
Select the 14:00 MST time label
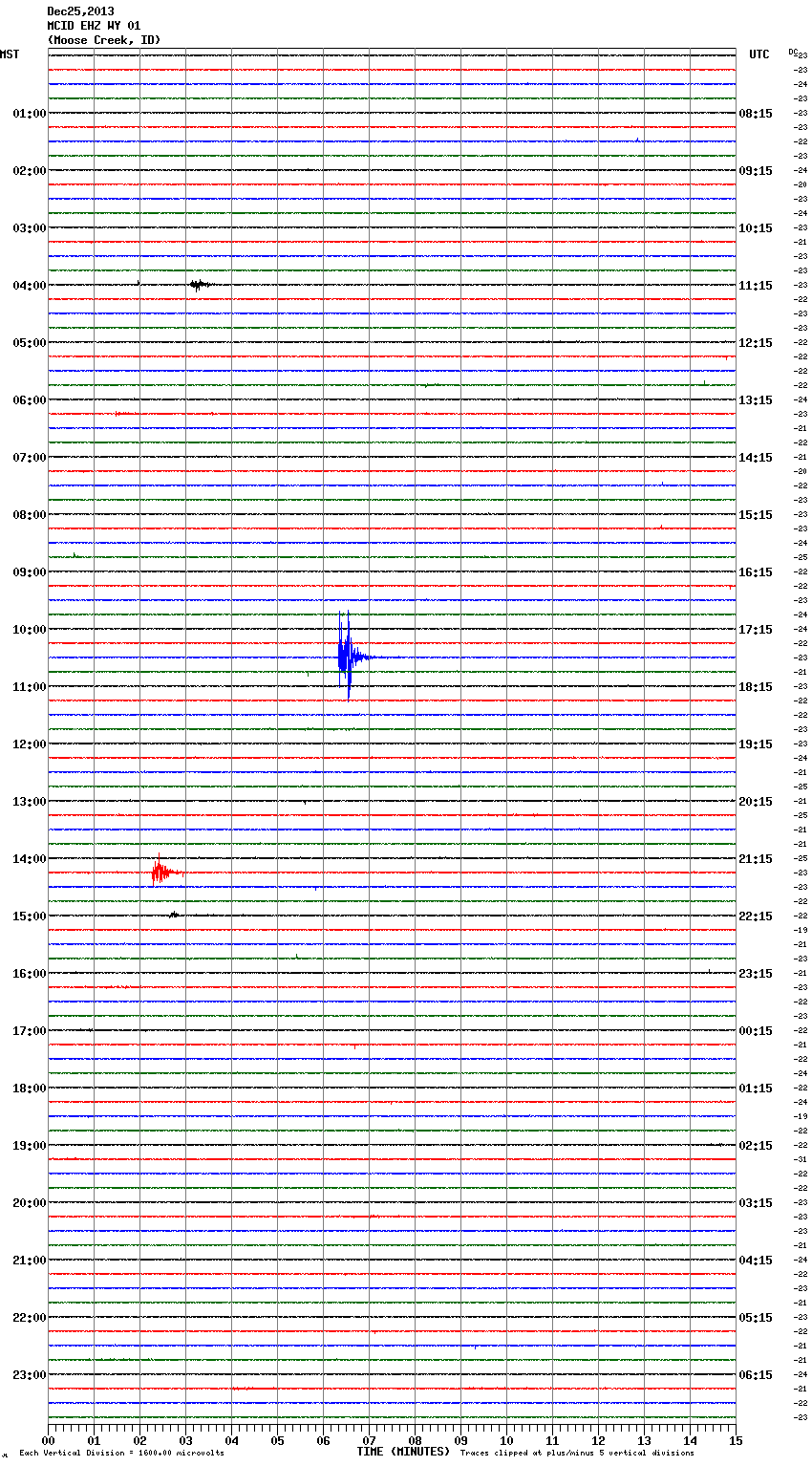point(29,859)
